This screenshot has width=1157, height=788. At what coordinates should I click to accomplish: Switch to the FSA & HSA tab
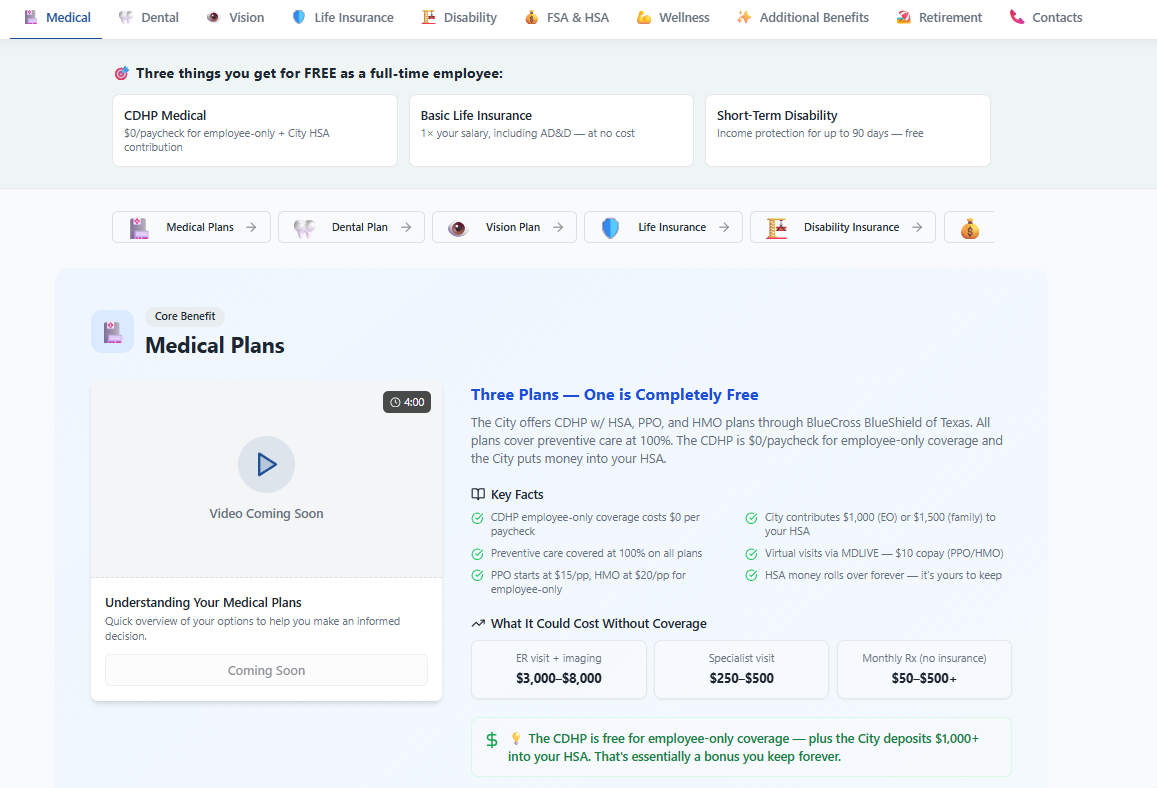click(x=566, y=18)
